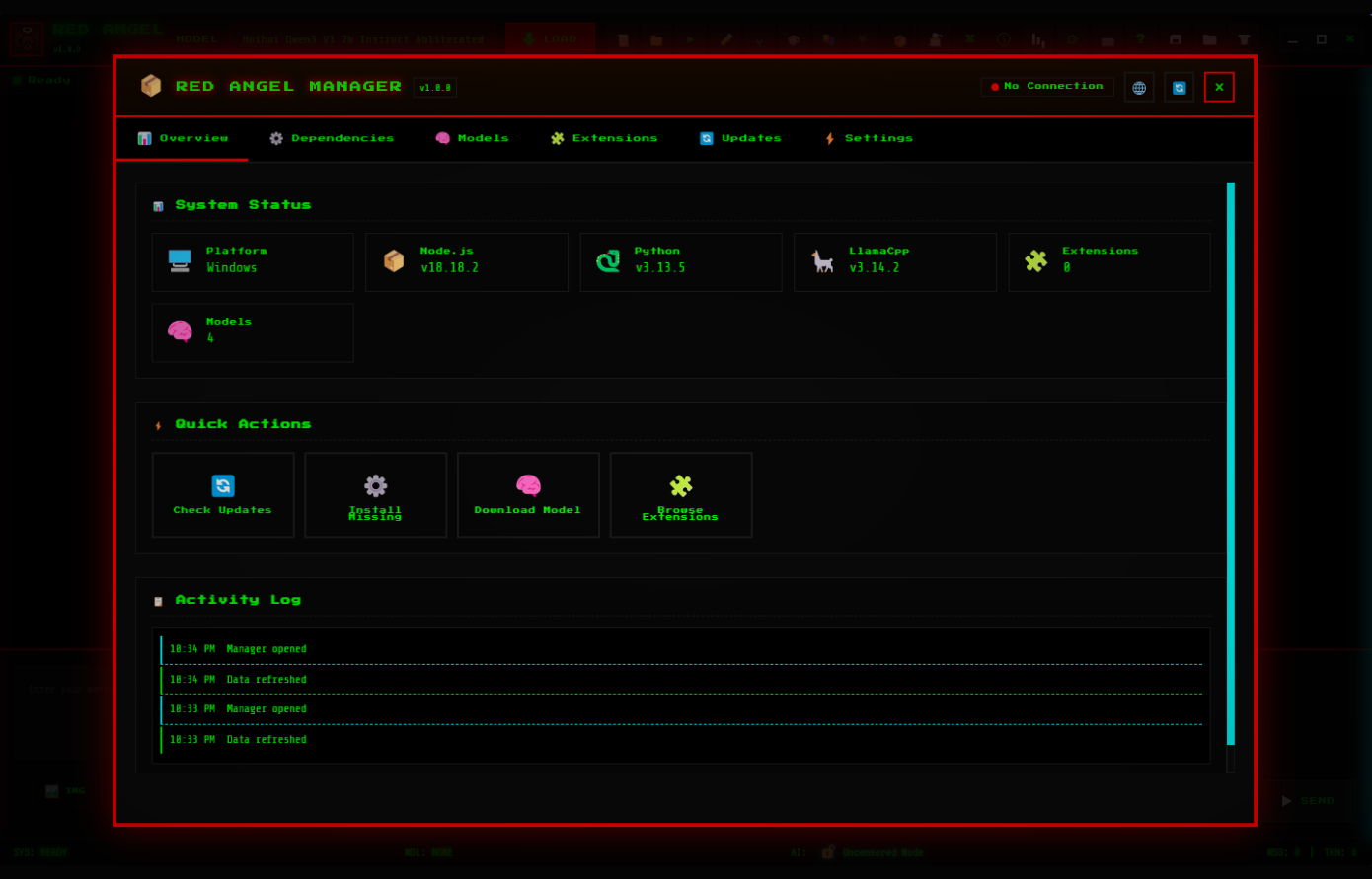Open Browse Extensions quick action
Screen dimensions: 1372x879
click(681, 495)
